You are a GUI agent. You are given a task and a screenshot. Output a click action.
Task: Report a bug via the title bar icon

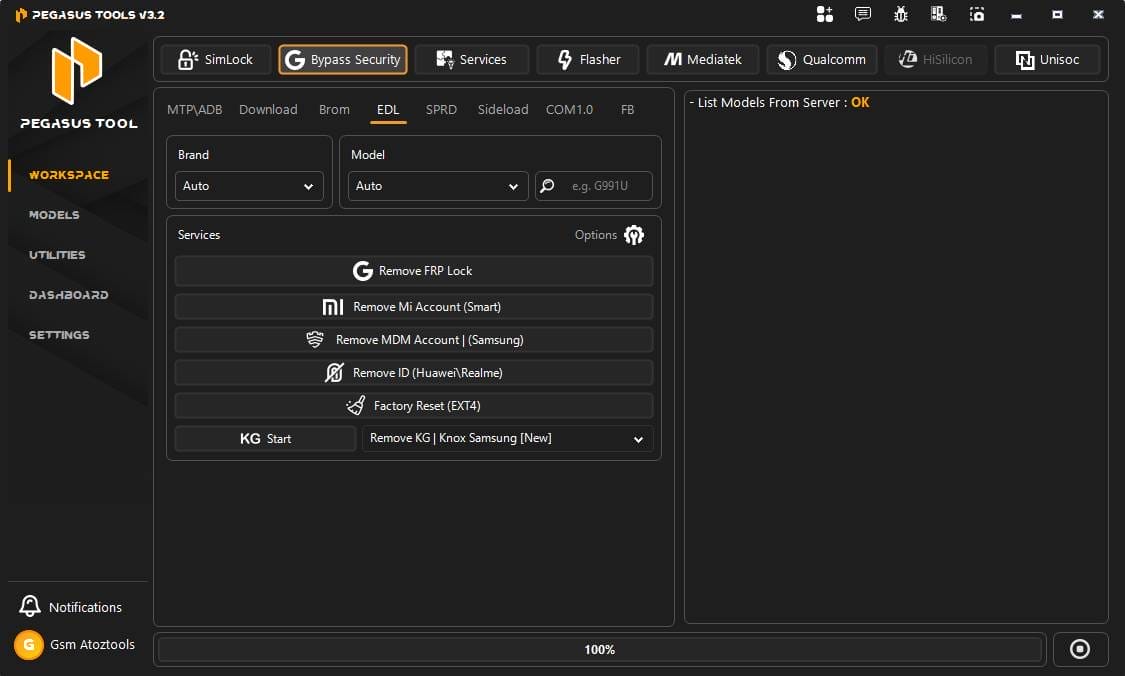point(900,14)
